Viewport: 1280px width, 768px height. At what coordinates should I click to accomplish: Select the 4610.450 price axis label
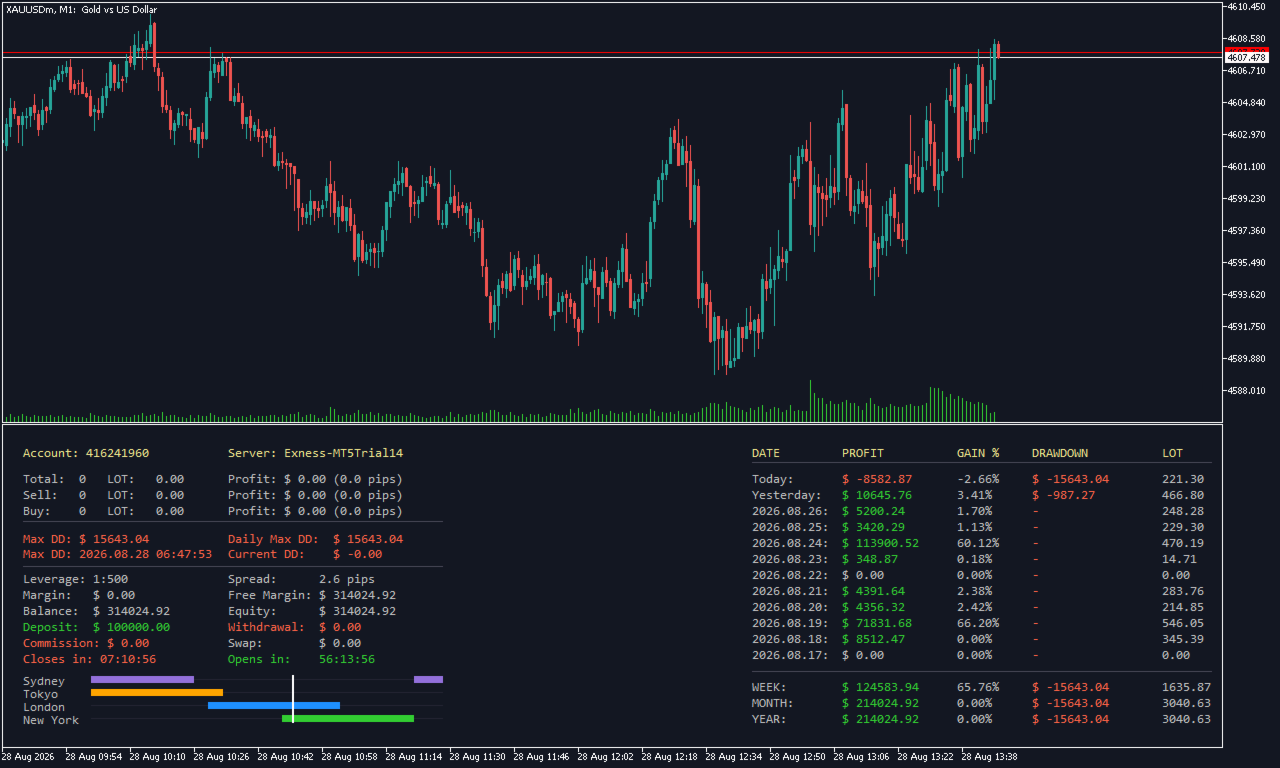click(1246, 7)
